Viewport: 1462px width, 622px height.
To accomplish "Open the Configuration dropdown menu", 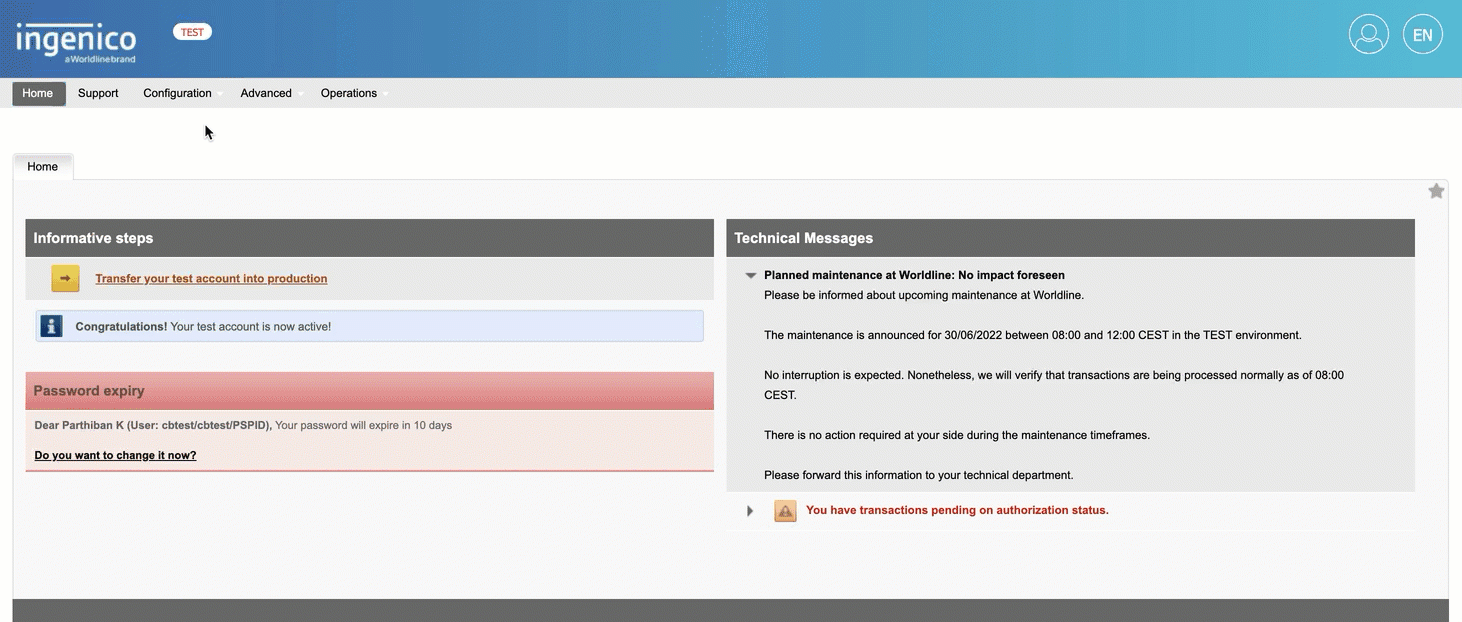I will [x=178, y=93].
